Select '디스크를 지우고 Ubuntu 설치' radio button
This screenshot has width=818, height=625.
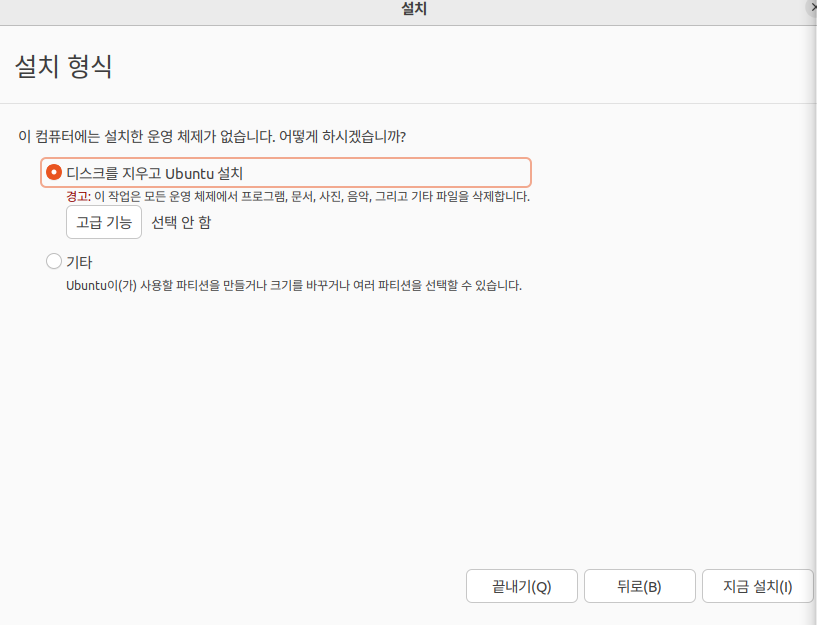point(54,172)
